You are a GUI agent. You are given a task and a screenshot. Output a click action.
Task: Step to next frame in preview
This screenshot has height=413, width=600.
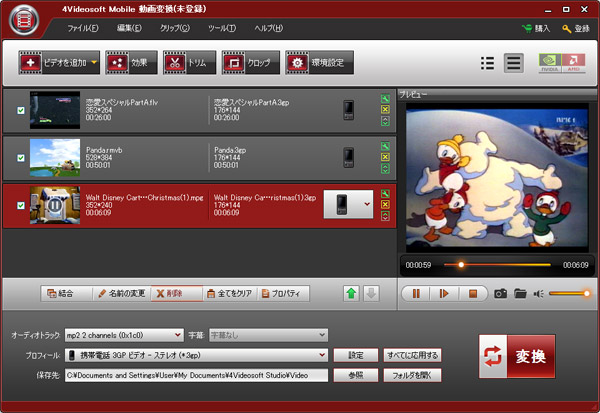(x=444, y=294)
